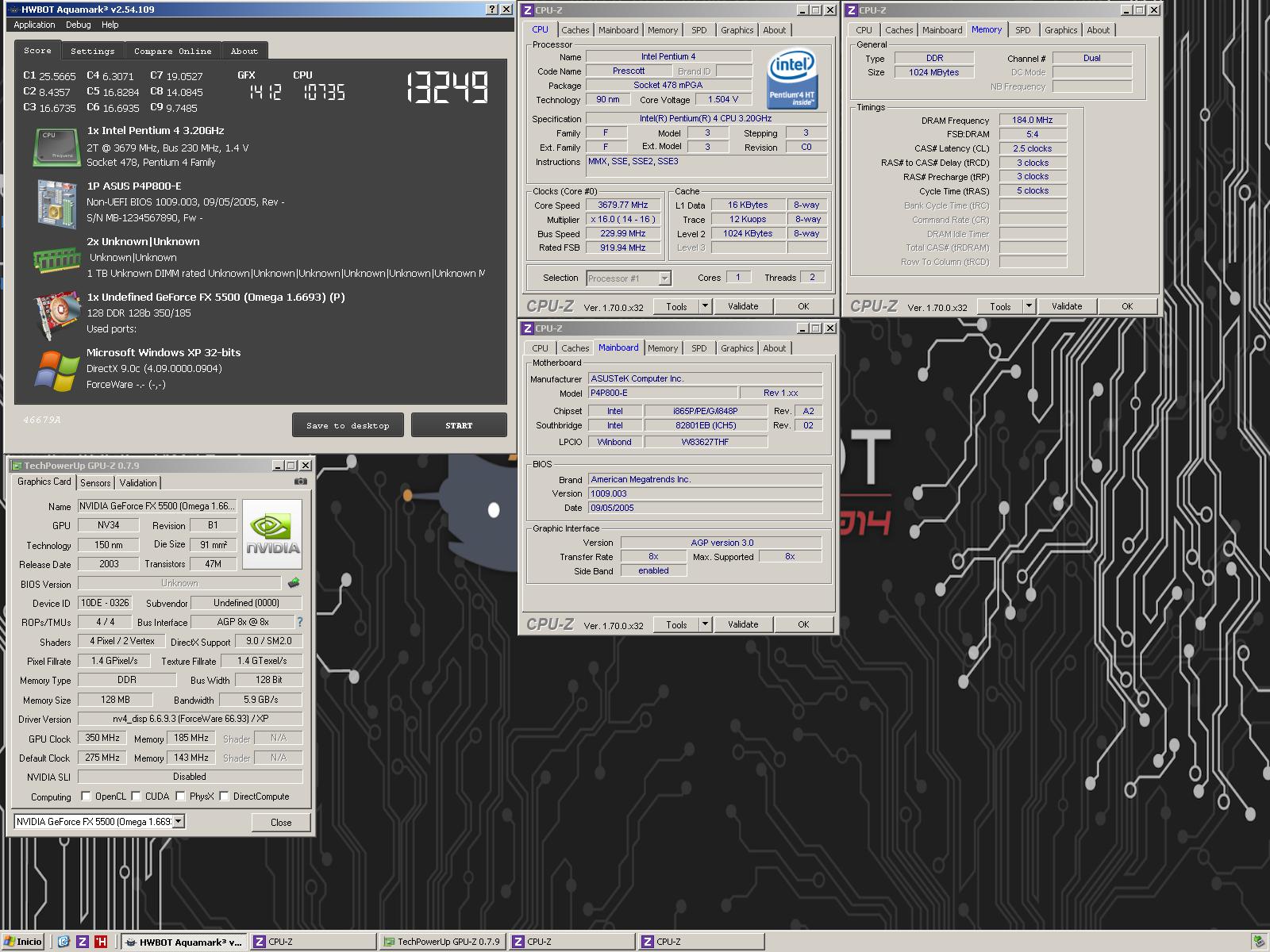Launch Internet Explorer from quick launch
Image resolution: width=1270 pixels, height=952 pixels.
(63, 942)
